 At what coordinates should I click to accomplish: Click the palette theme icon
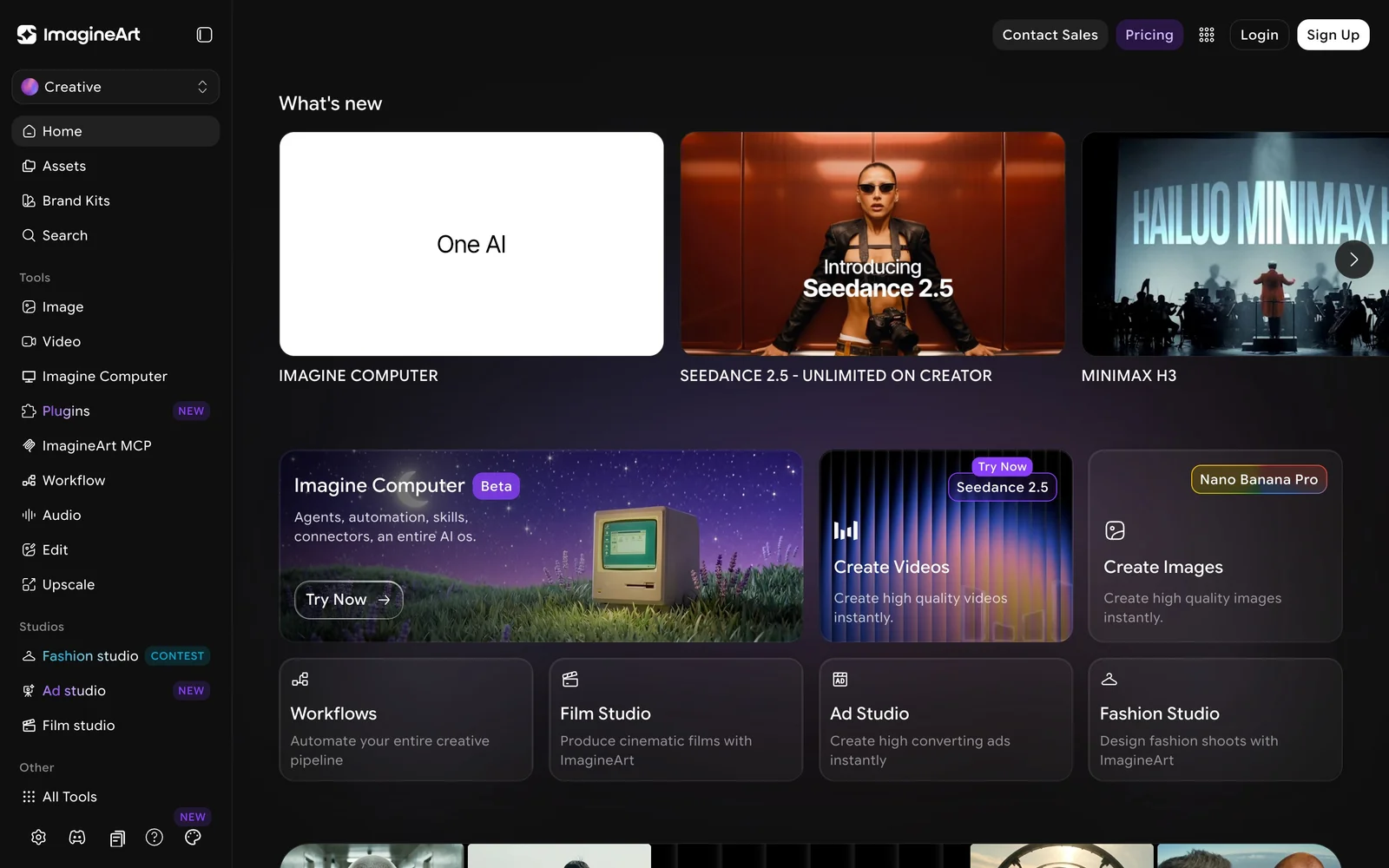[193, 838]
